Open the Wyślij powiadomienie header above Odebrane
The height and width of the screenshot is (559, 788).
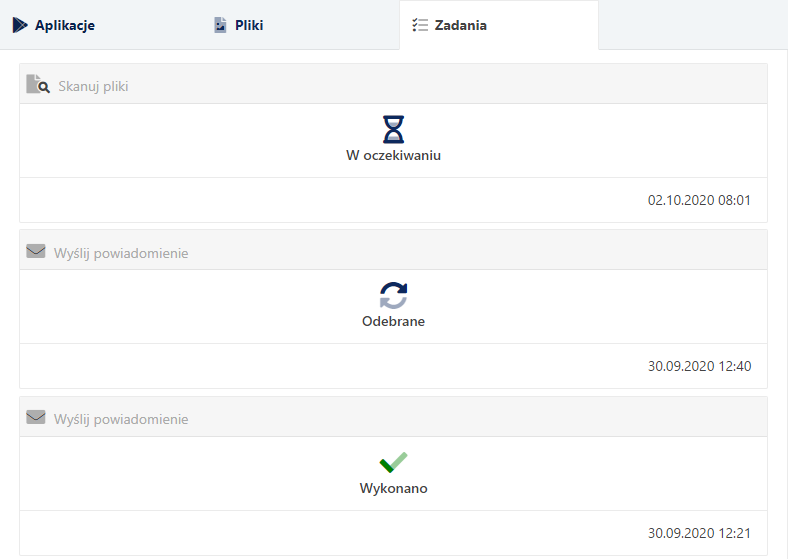[x=121, y=253]
